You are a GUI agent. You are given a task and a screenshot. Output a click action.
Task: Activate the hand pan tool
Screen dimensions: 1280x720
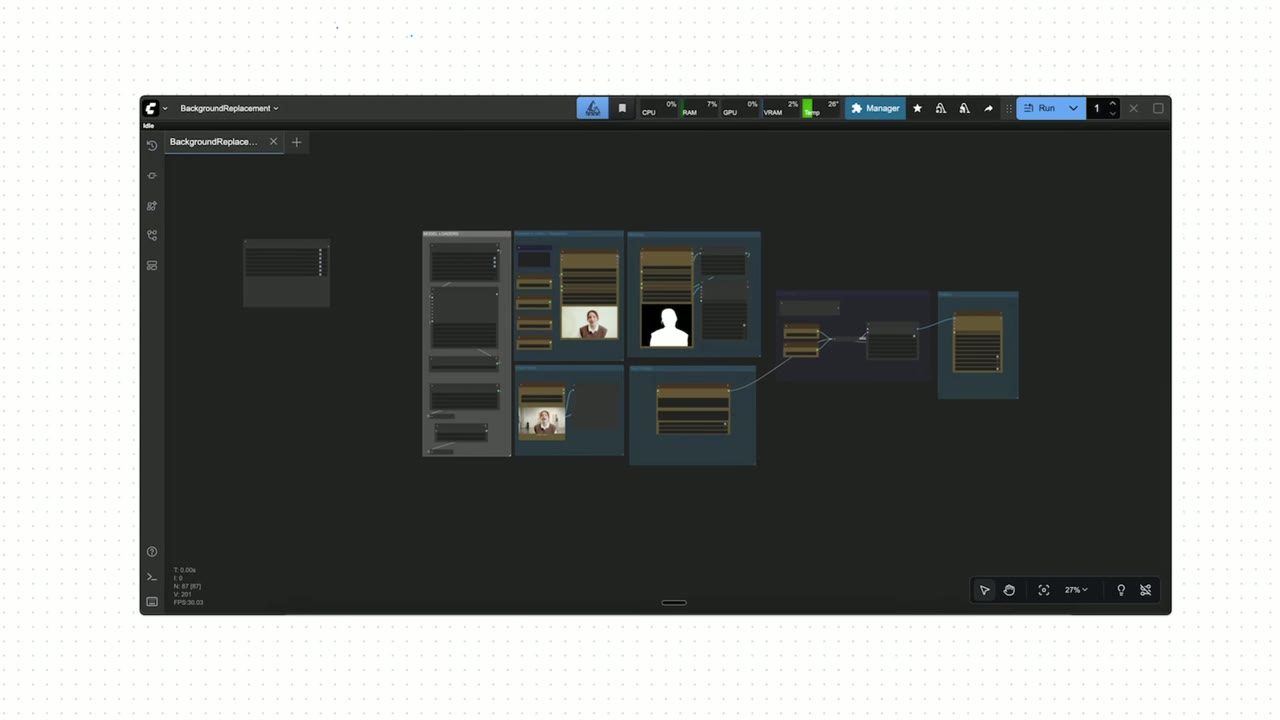point(1009,590)
